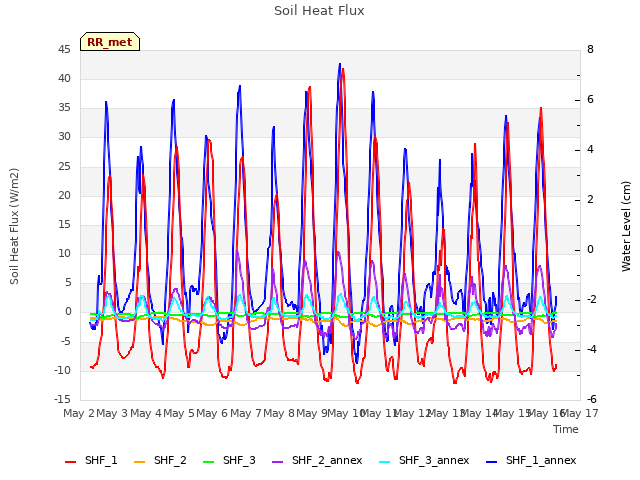This screenshot has height=480, width=640.
Task: Click the 0 left y-axis tick label
Action: (68, 312)
